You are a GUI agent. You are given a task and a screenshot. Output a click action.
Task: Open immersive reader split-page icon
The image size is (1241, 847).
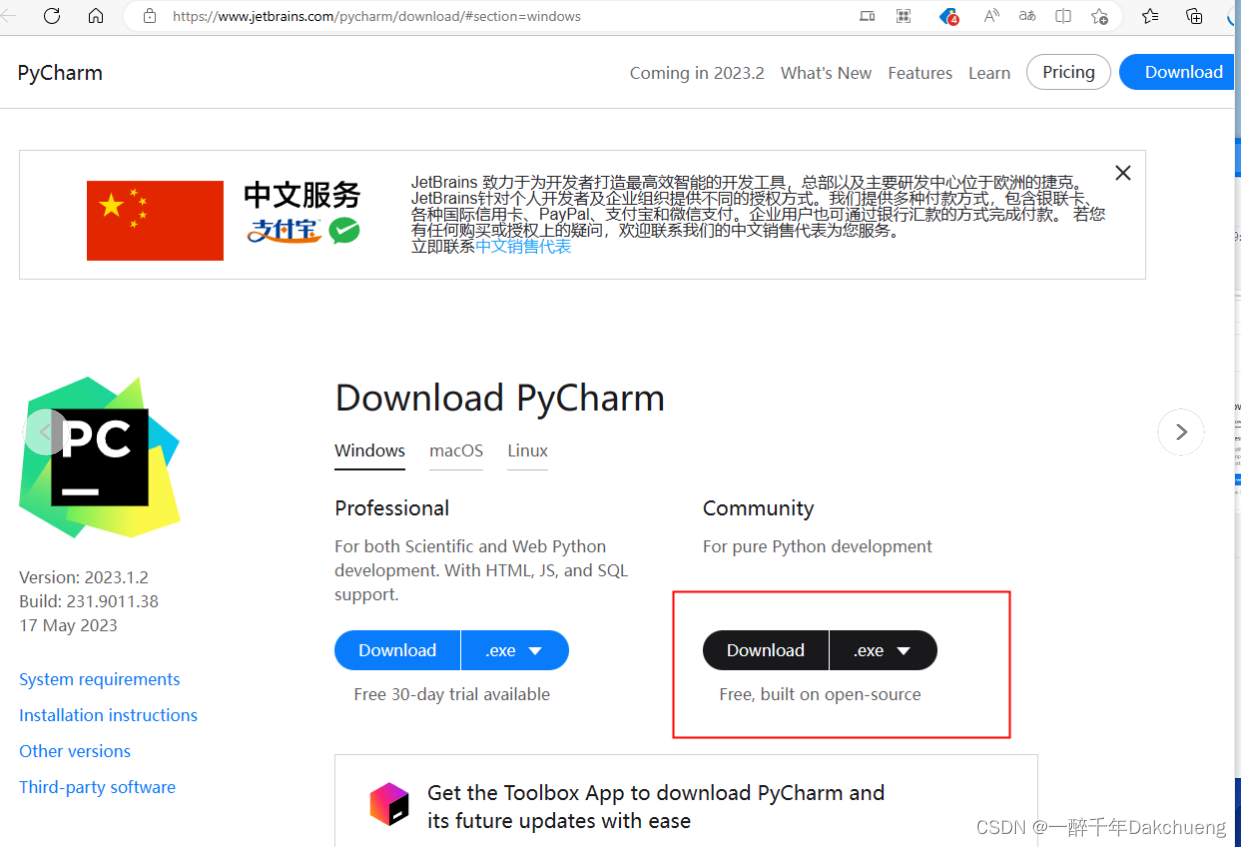click(x=1063, y=16)
